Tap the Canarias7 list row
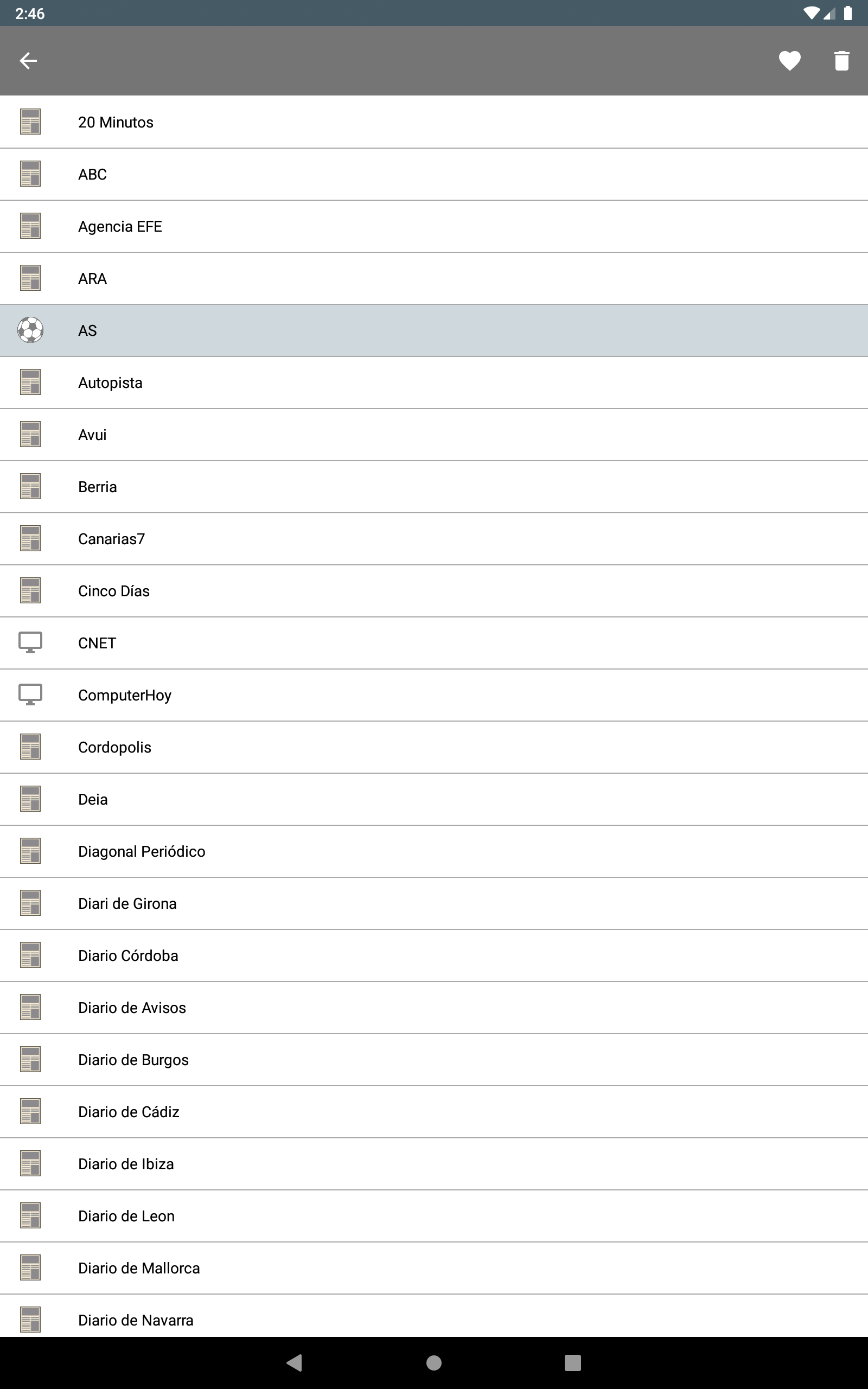This screenshot has width=868, height=1389. [x=434, y=539]
